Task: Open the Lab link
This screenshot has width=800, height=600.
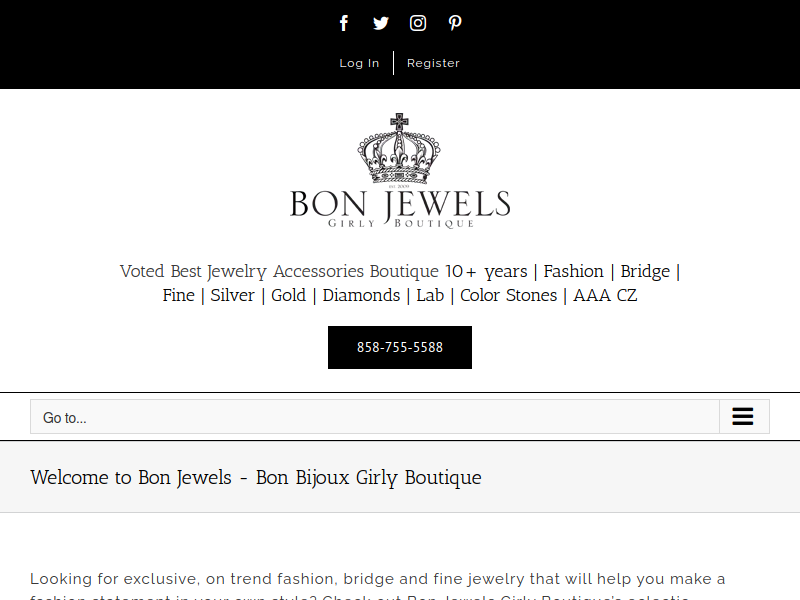Action: pyautogui.click(x=430, y=295)
